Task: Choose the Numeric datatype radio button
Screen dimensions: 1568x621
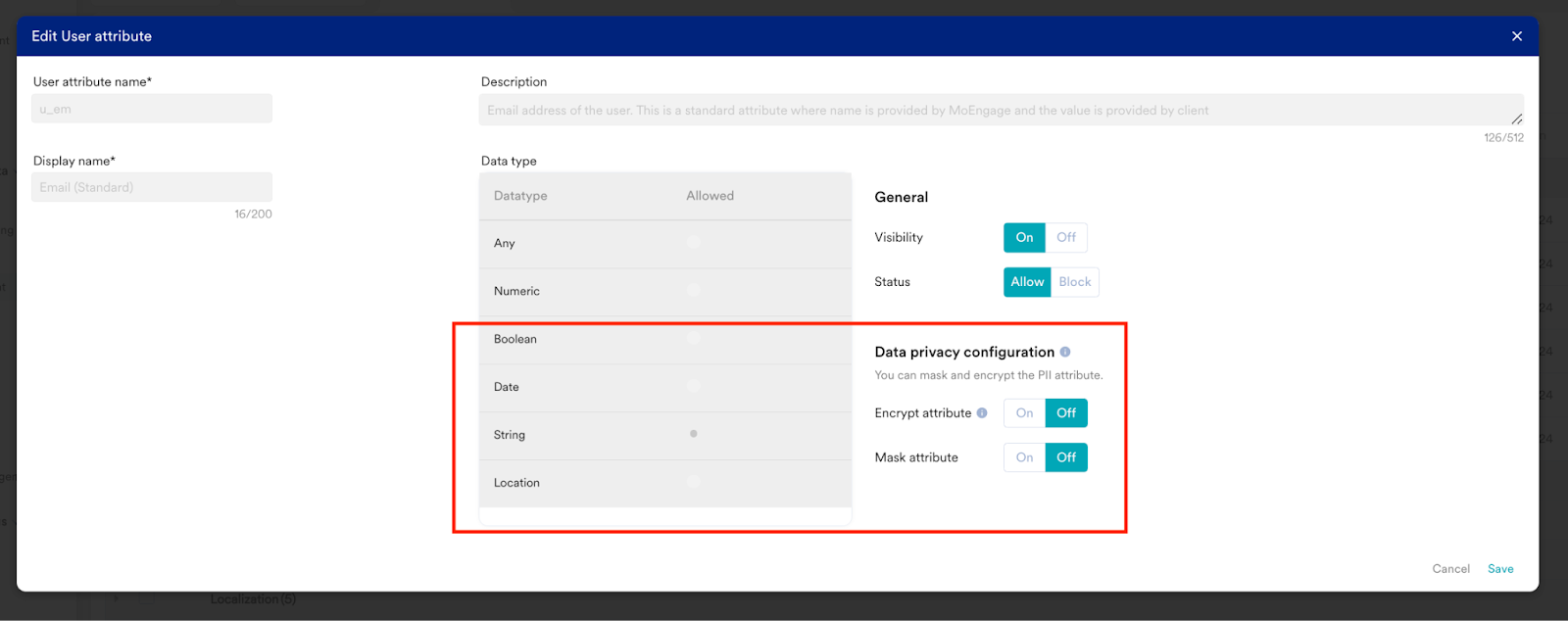Action: pos(693,290)
